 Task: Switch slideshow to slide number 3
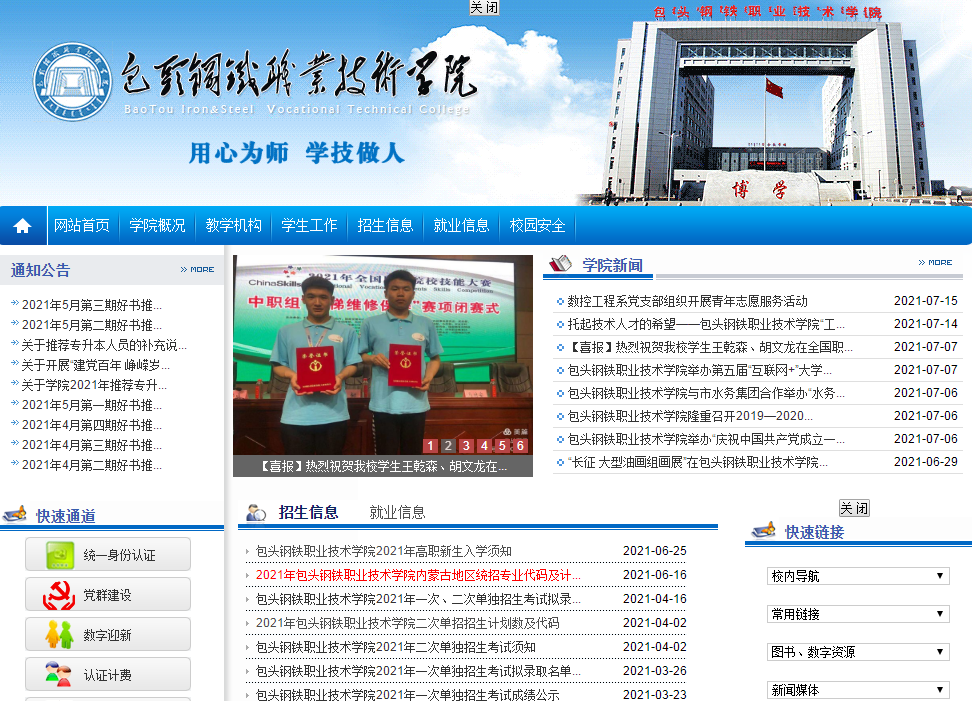466,446
